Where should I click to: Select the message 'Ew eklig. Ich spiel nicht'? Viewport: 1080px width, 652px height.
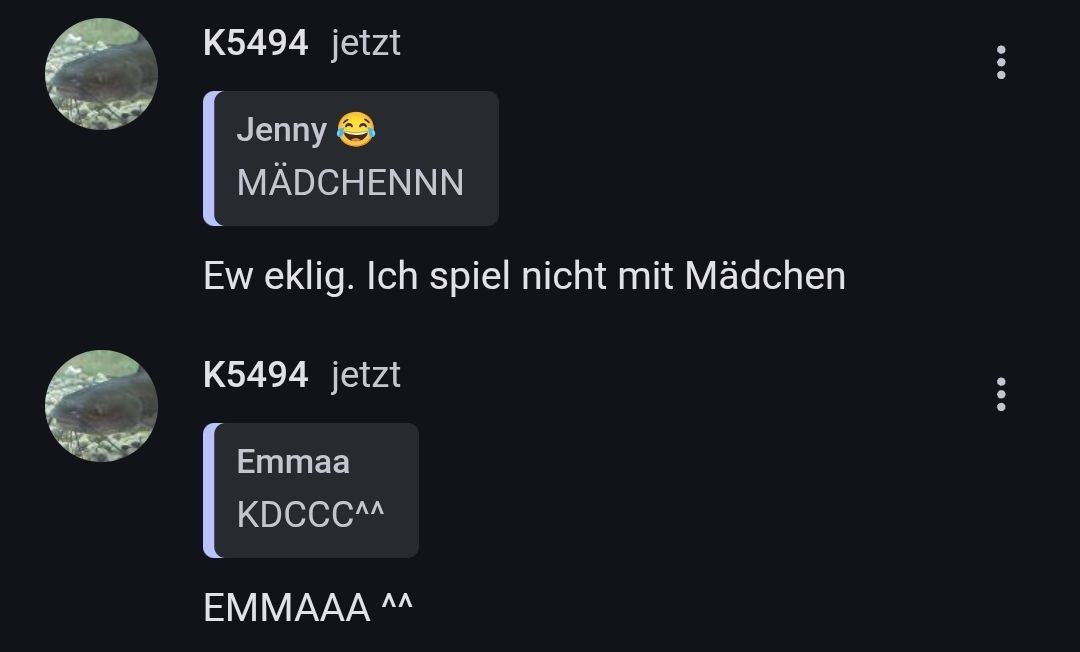(524, 276)
